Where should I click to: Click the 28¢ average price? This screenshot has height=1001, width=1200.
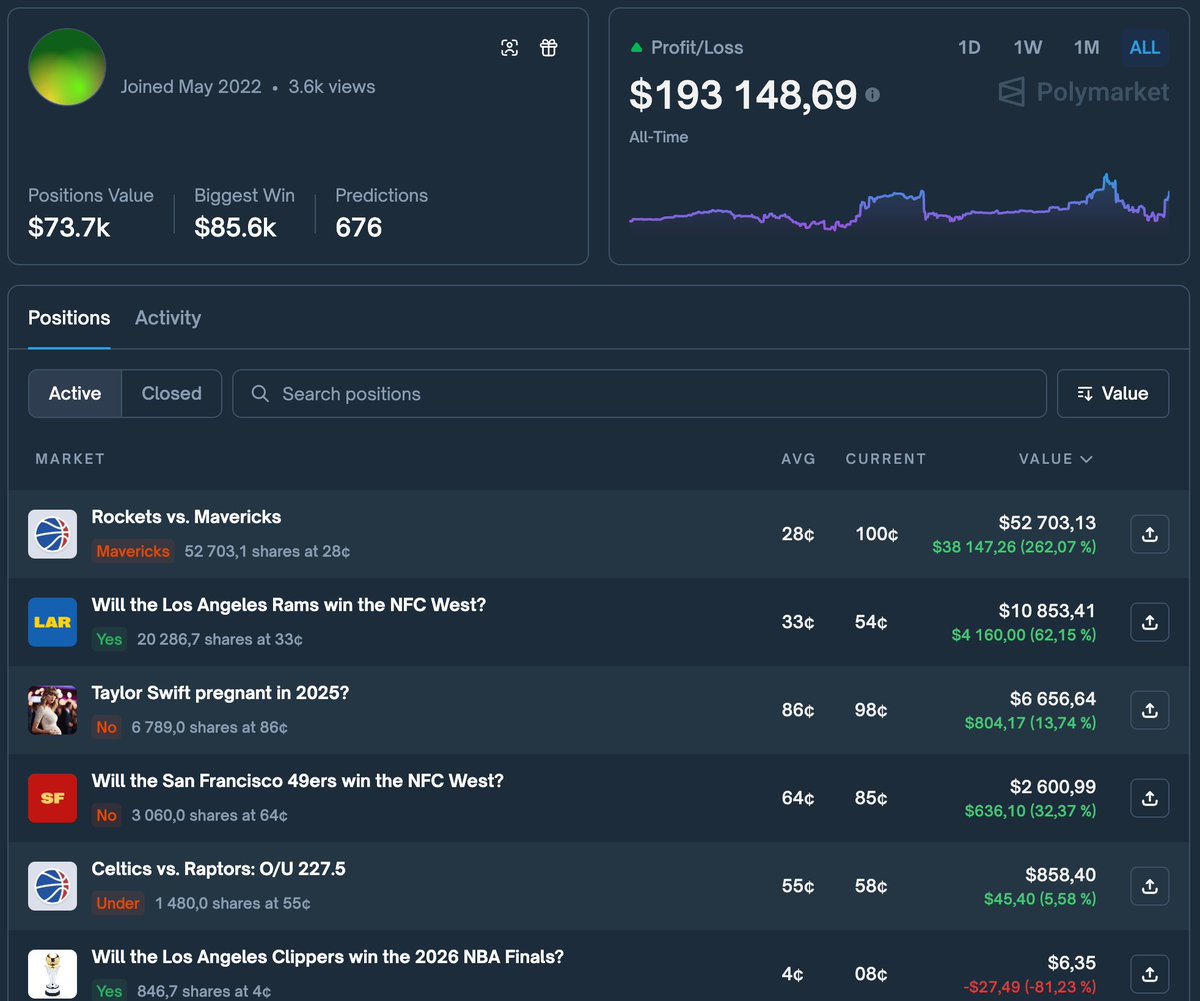(x=798, y=534)
